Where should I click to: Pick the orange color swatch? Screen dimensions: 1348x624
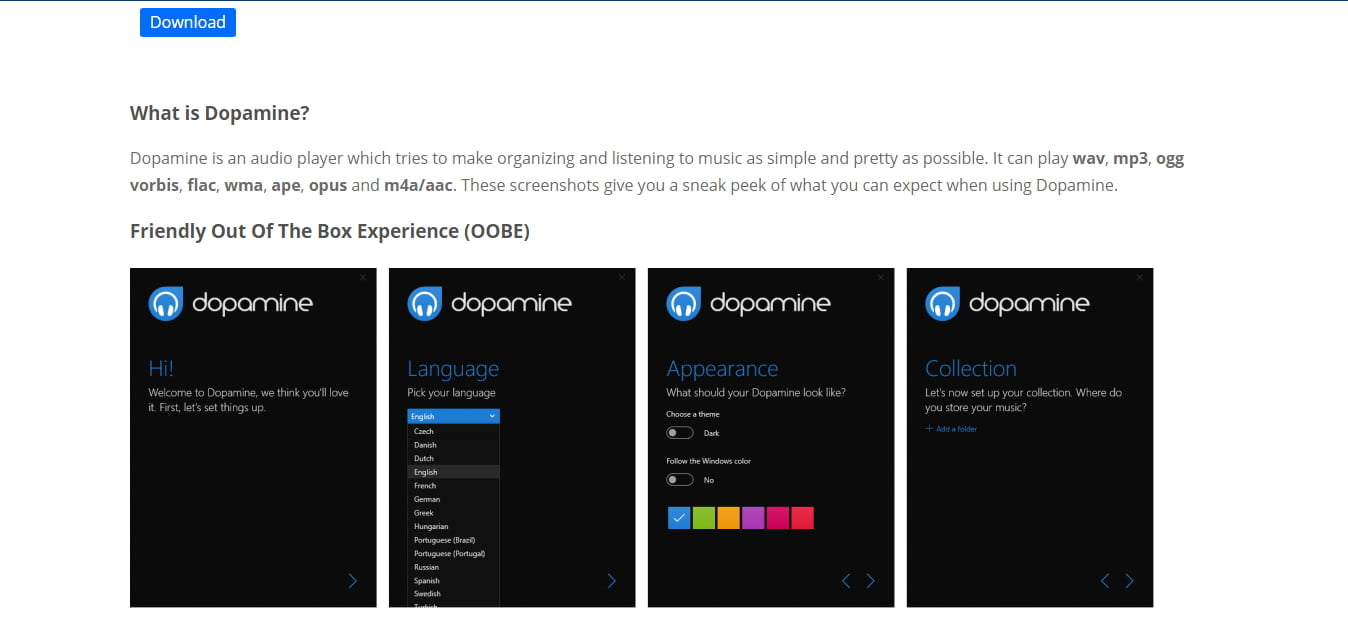728,517
